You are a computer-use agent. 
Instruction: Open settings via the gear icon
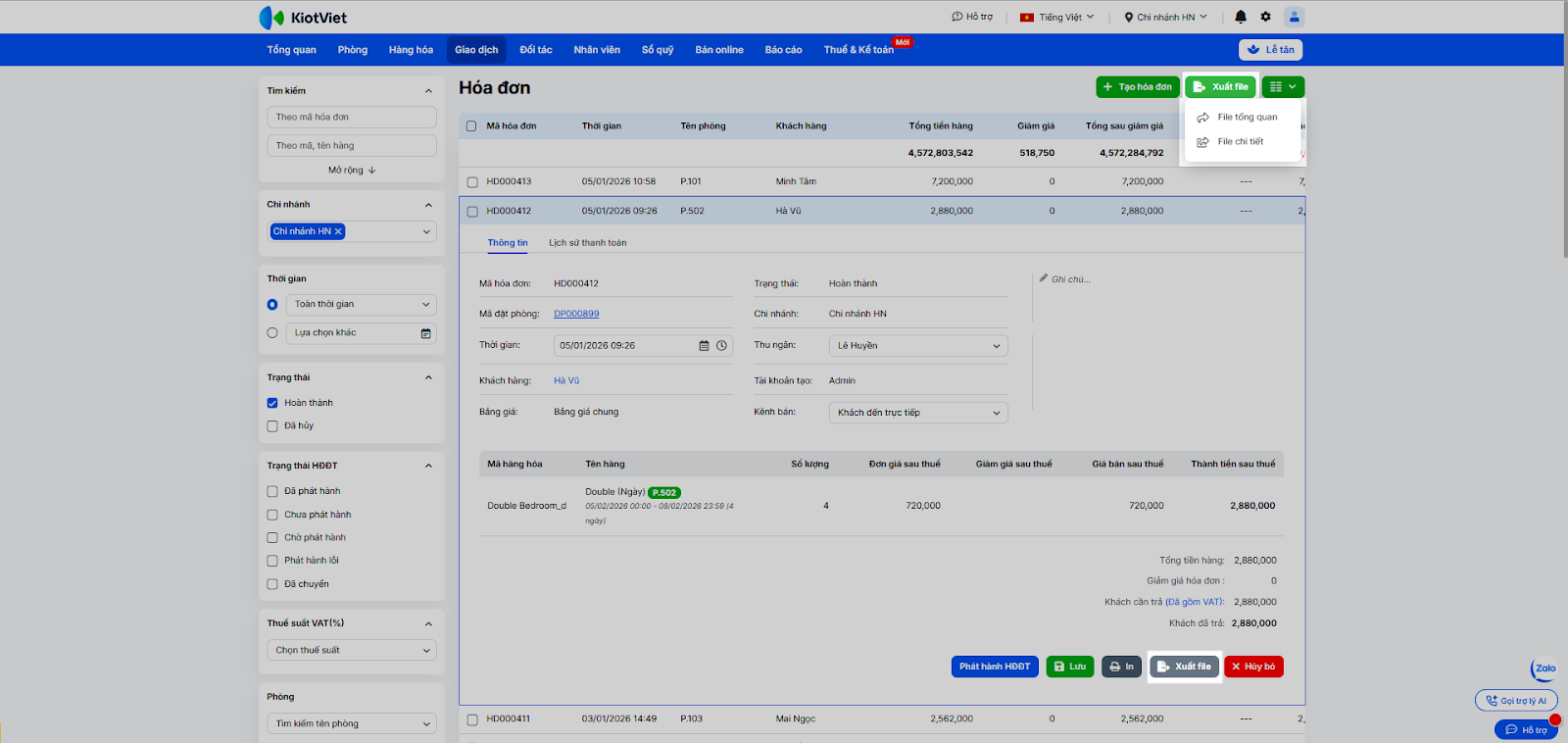click(1265, 17)
